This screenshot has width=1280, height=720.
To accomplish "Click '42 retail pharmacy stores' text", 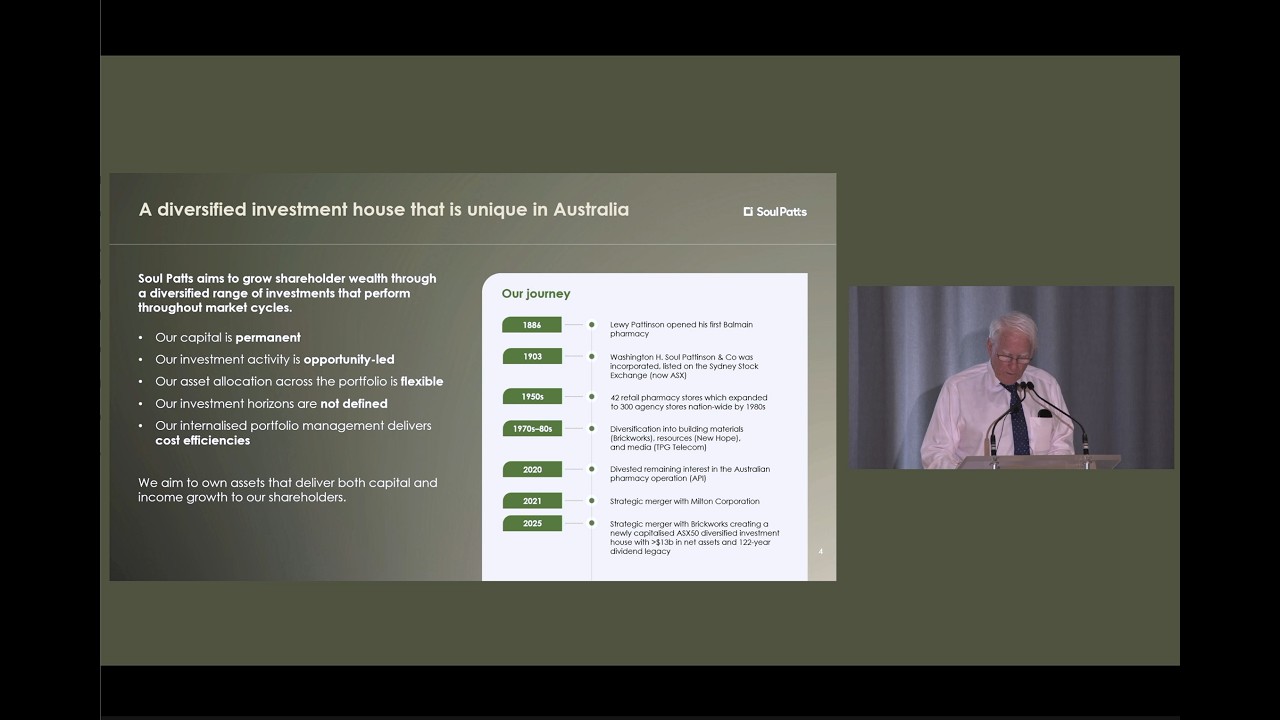I will tap(689, 402).
